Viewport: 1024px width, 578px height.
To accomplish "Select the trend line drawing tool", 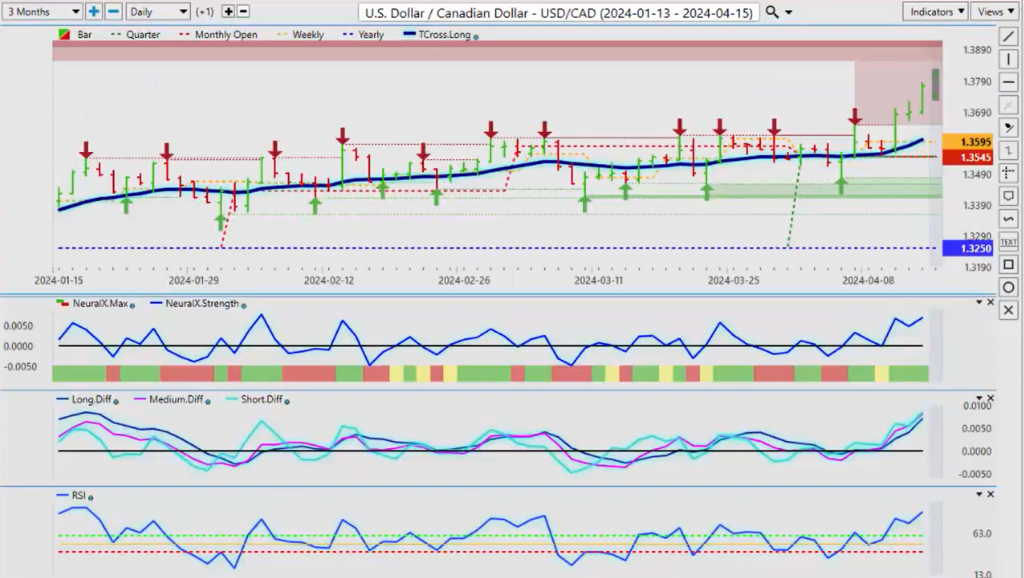I will coord(1008,37).
